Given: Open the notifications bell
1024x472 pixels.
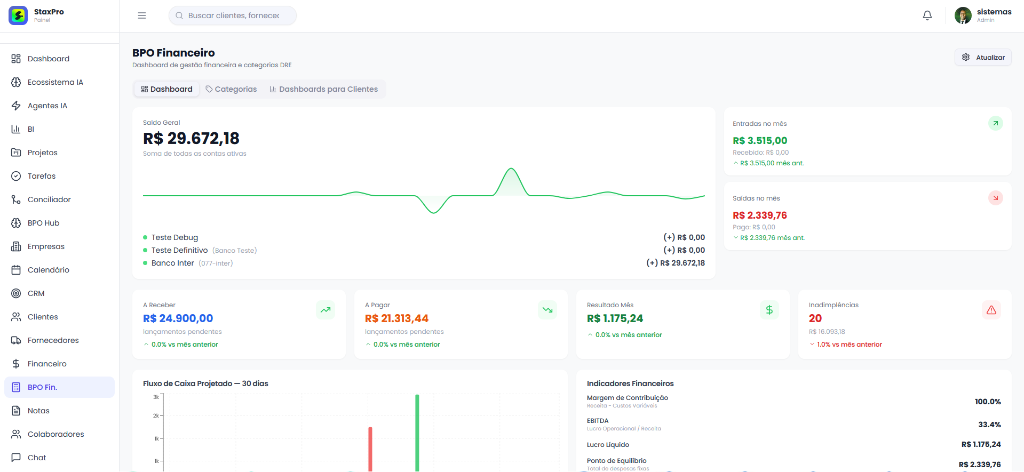Looking at the screenshot, I should click(927, 16).
